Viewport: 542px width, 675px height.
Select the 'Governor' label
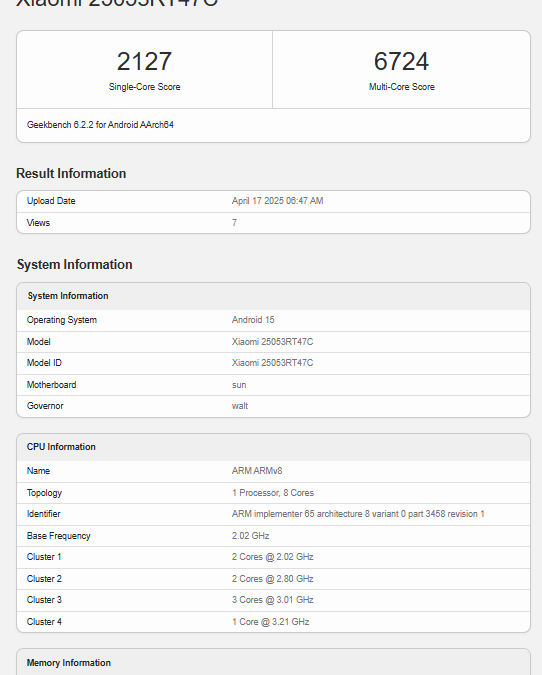[x=45, y=406]
